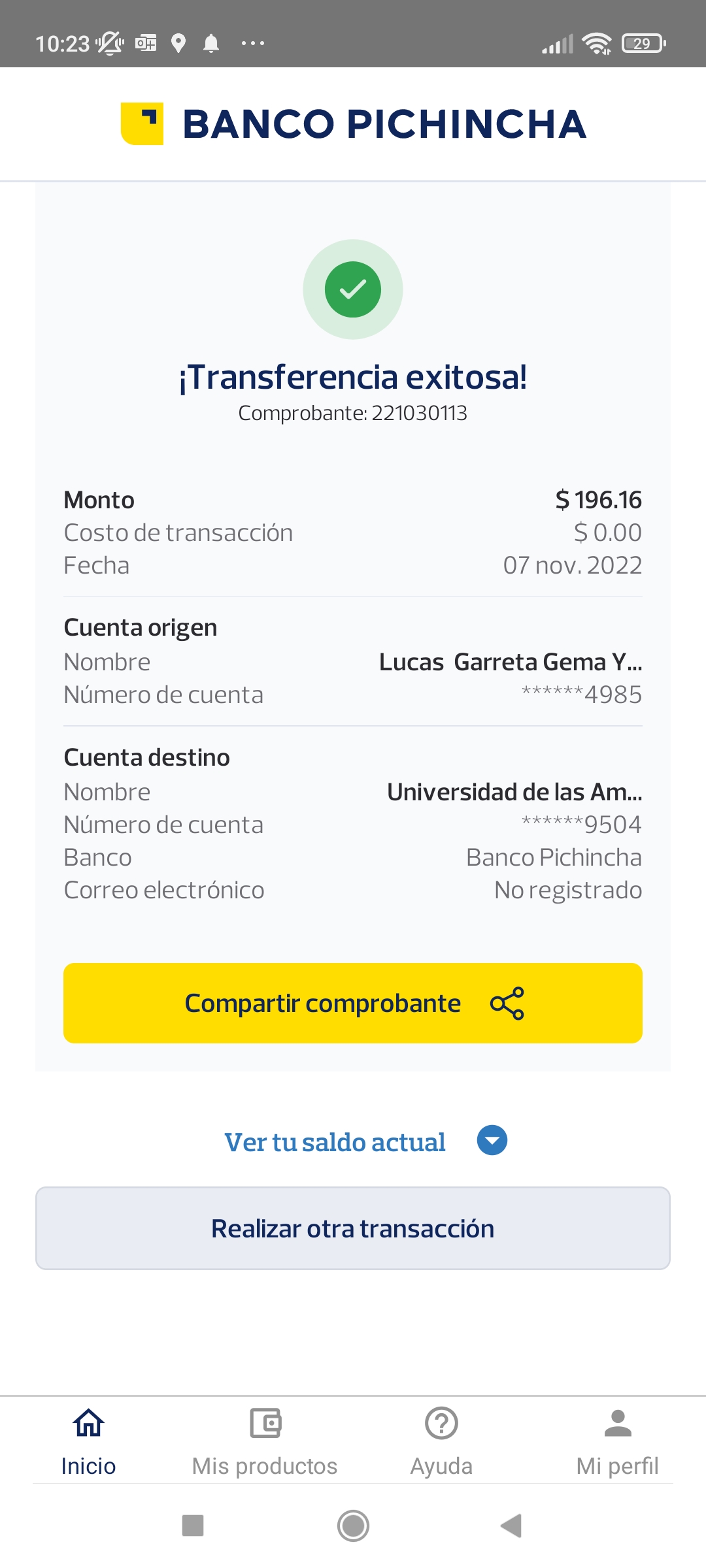Image resolution: width=706 pixels, height=1568 pixels.
Task: Tap the Ayuda question mark icon
Action: [x=441, y=1423]
